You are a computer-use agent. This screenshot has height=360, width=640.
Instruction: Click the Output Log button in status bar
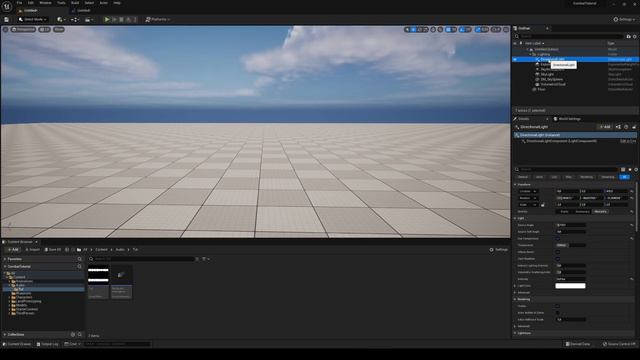coord(47,344)
